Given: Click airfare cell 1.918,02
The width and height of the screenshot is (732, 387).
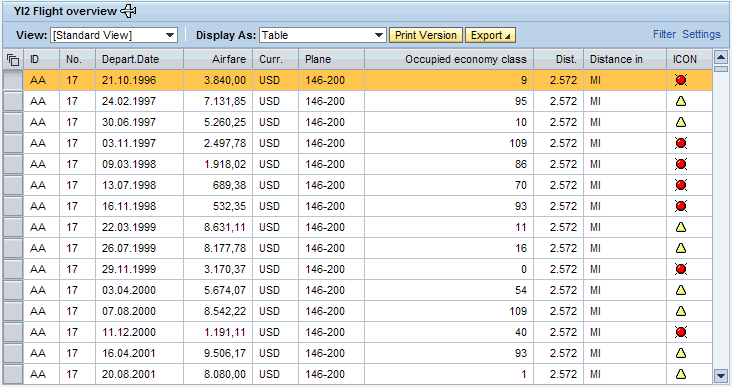Looking at the screenshot, I should tap(218, 164).
